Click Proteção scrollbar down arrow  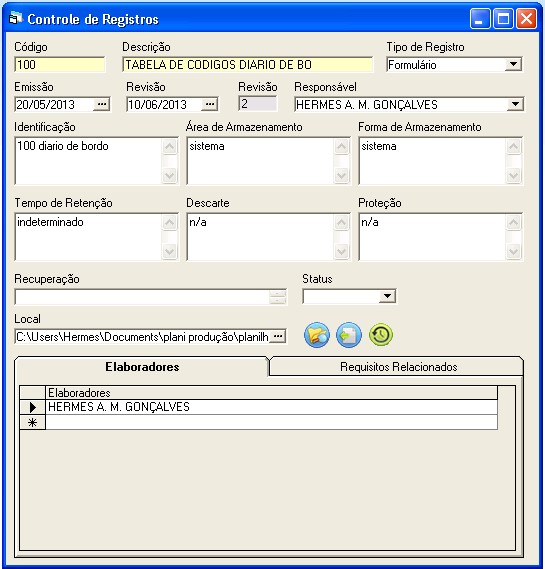pyautogui.click(x=513, y=251)
